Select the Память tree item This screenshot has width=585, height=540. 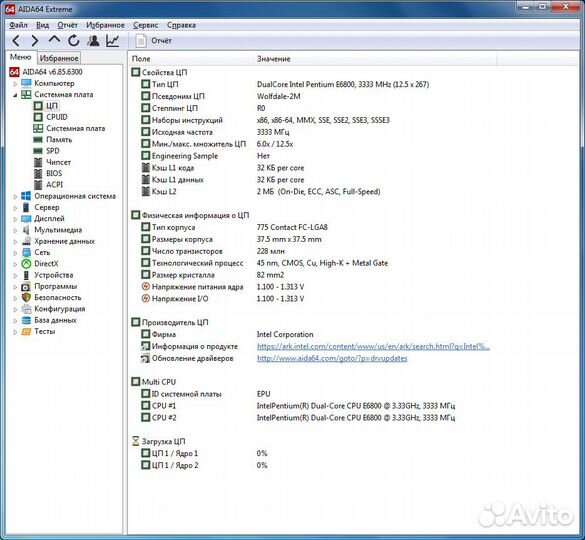tap(59, 140)
